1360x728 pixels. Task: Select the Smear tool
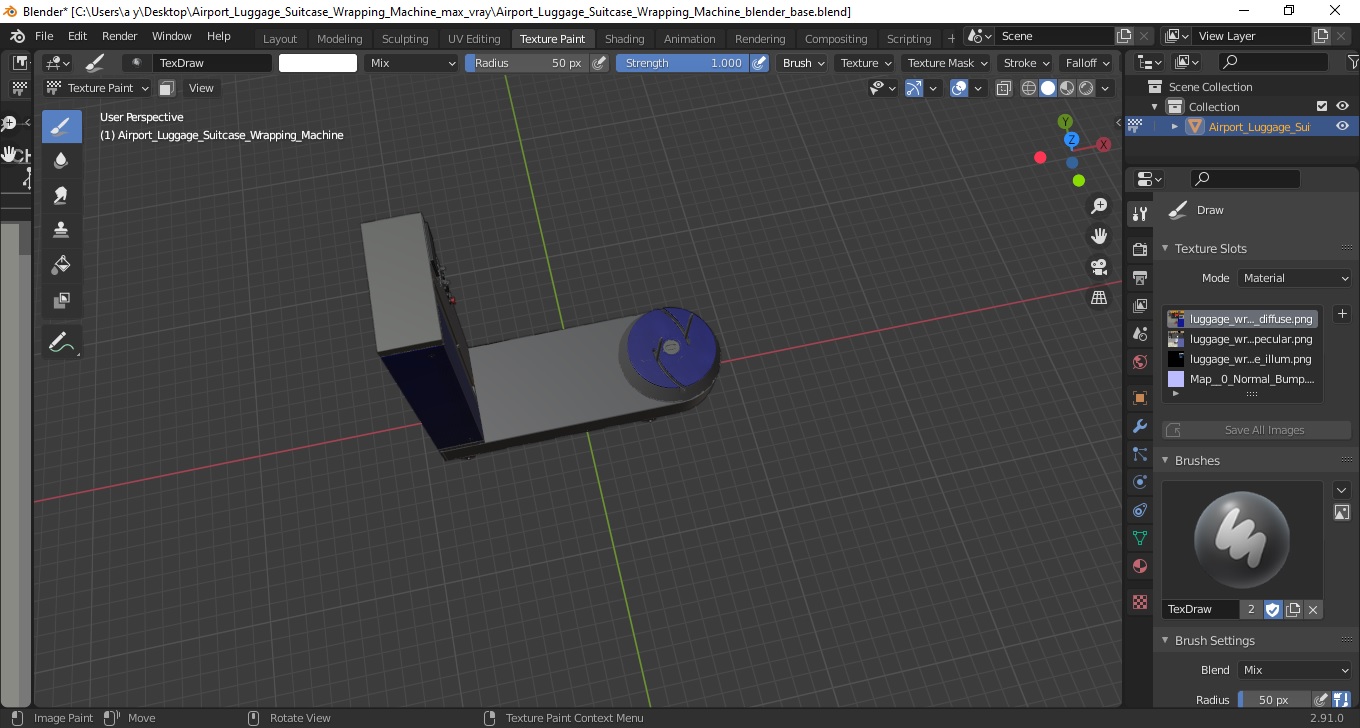tap(62, 196)
